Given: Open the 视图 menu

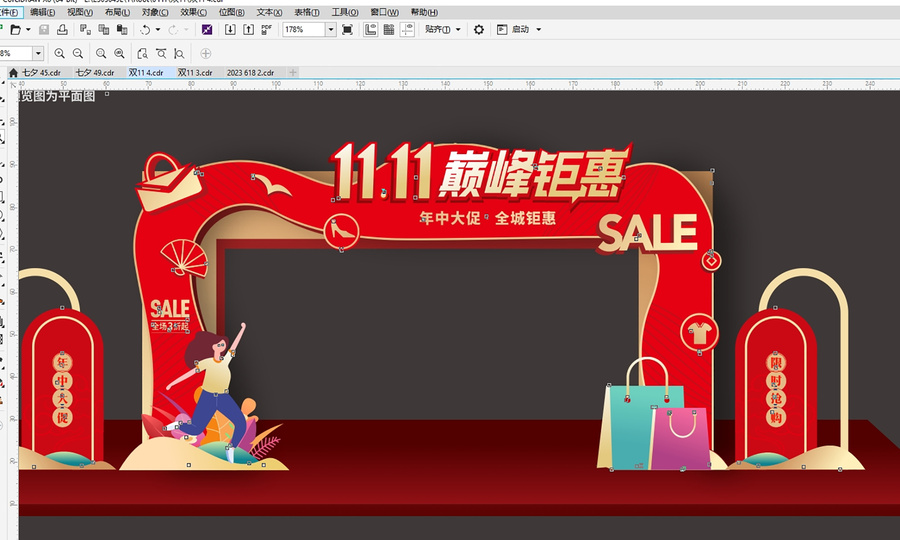Looking at the screenshot, I should point(80,12).
